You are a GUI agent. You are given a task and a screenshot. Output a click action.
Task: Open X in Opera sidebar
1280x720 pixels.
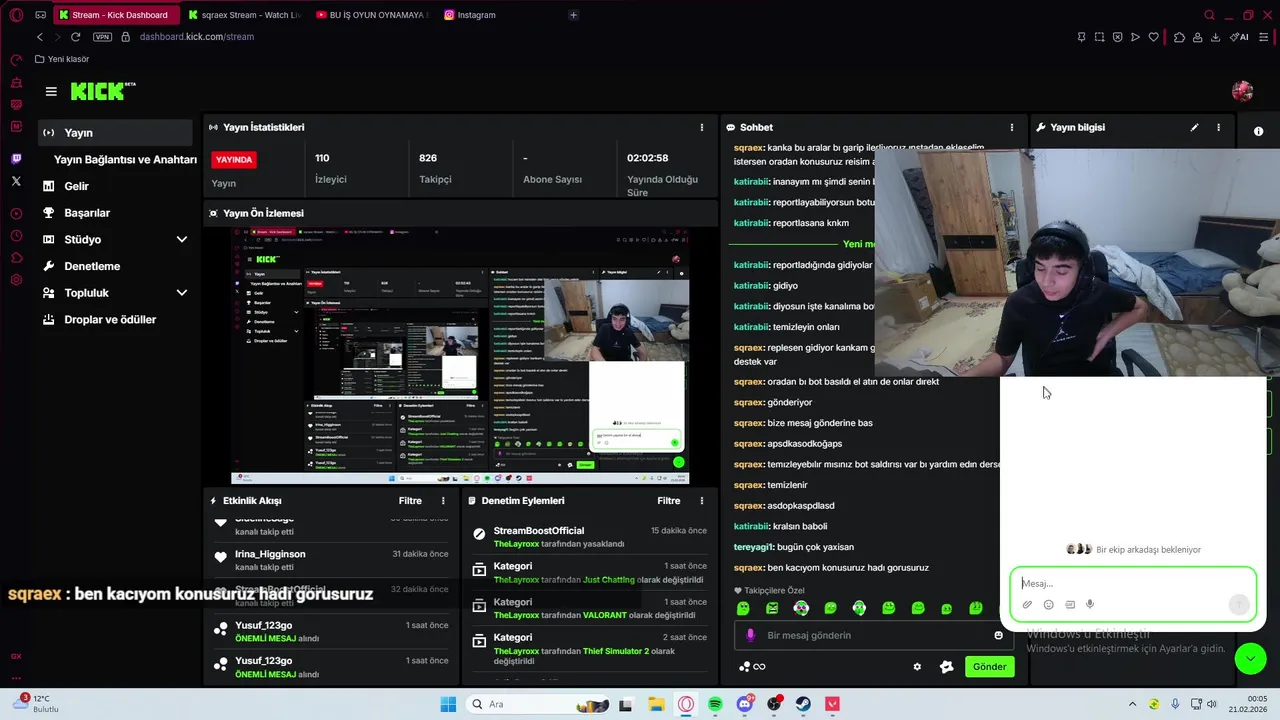pyautogui.click(x=16, y=181)
